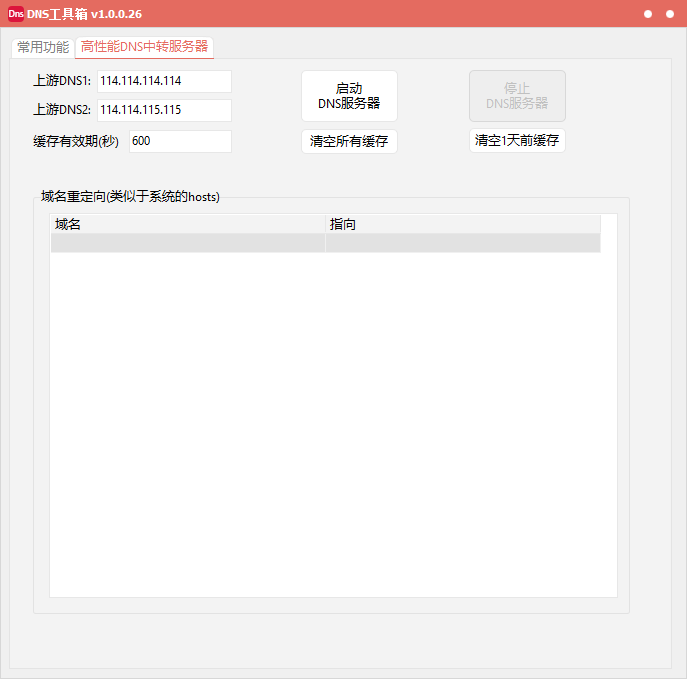Select the first row's 指向 cell
This screenshot has width=687, height=679.
462,243
